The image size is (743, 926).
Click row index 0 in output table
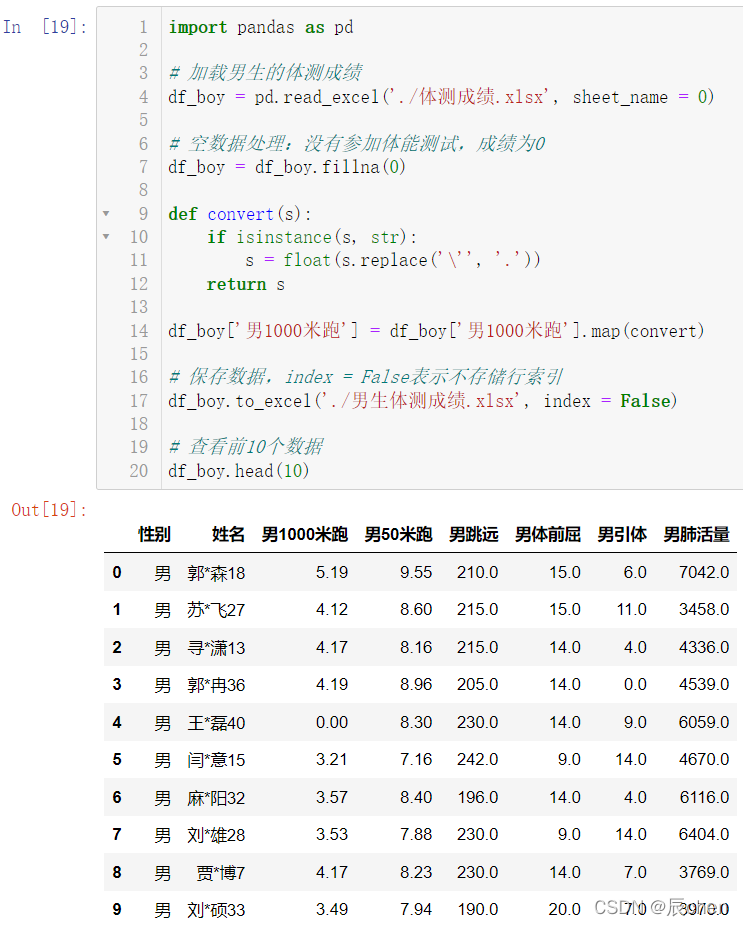point(117,572)
